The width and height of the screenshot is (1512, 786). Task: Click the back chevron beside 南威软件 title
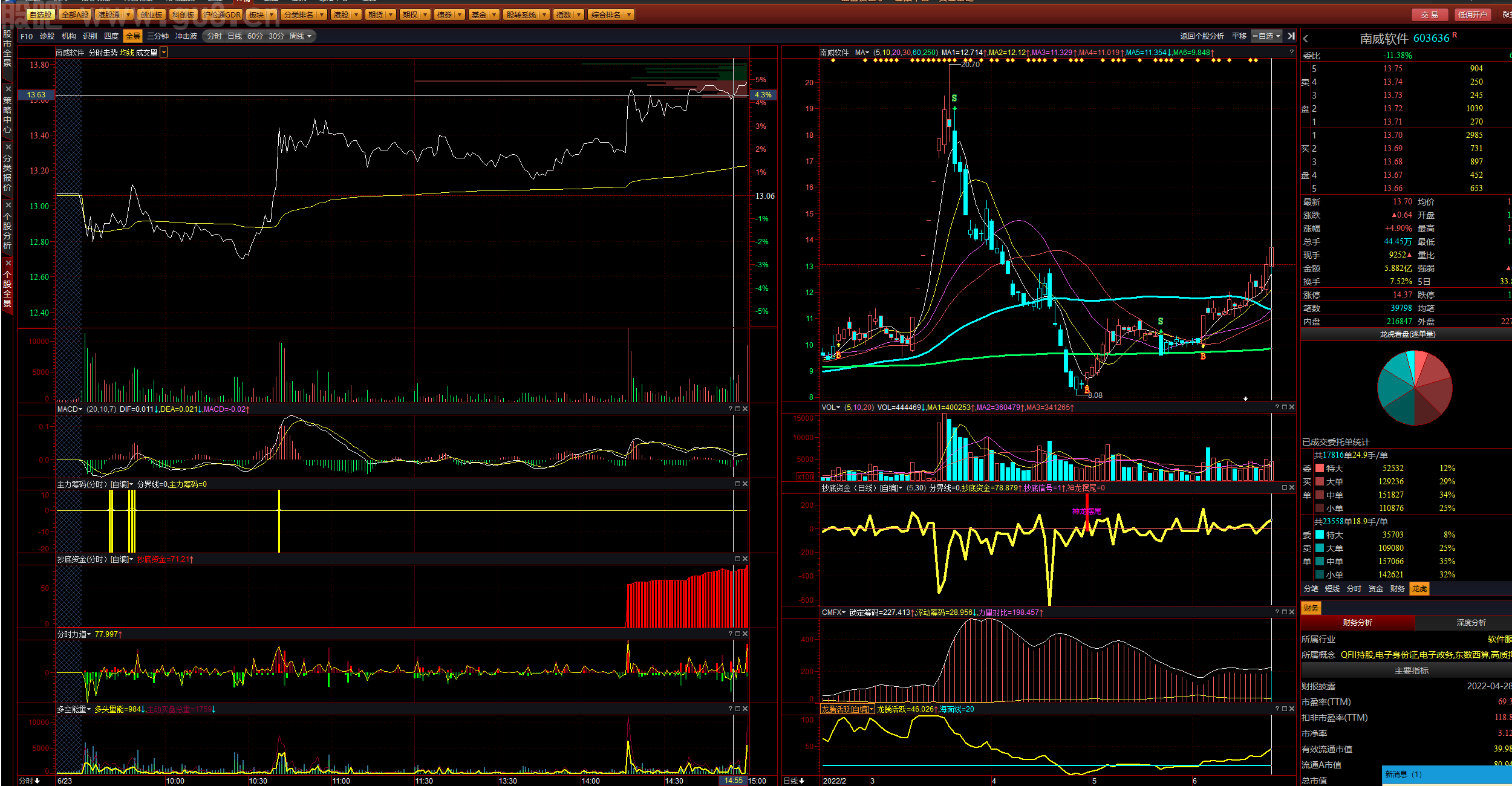(x=1306, y=39)
